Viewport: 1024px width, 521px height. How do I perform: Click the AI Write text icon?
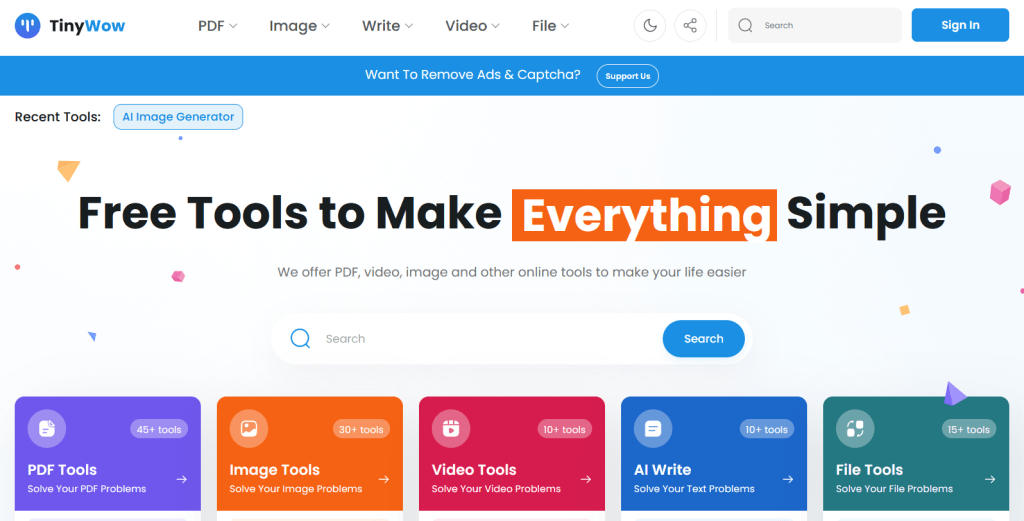[653, 429]
